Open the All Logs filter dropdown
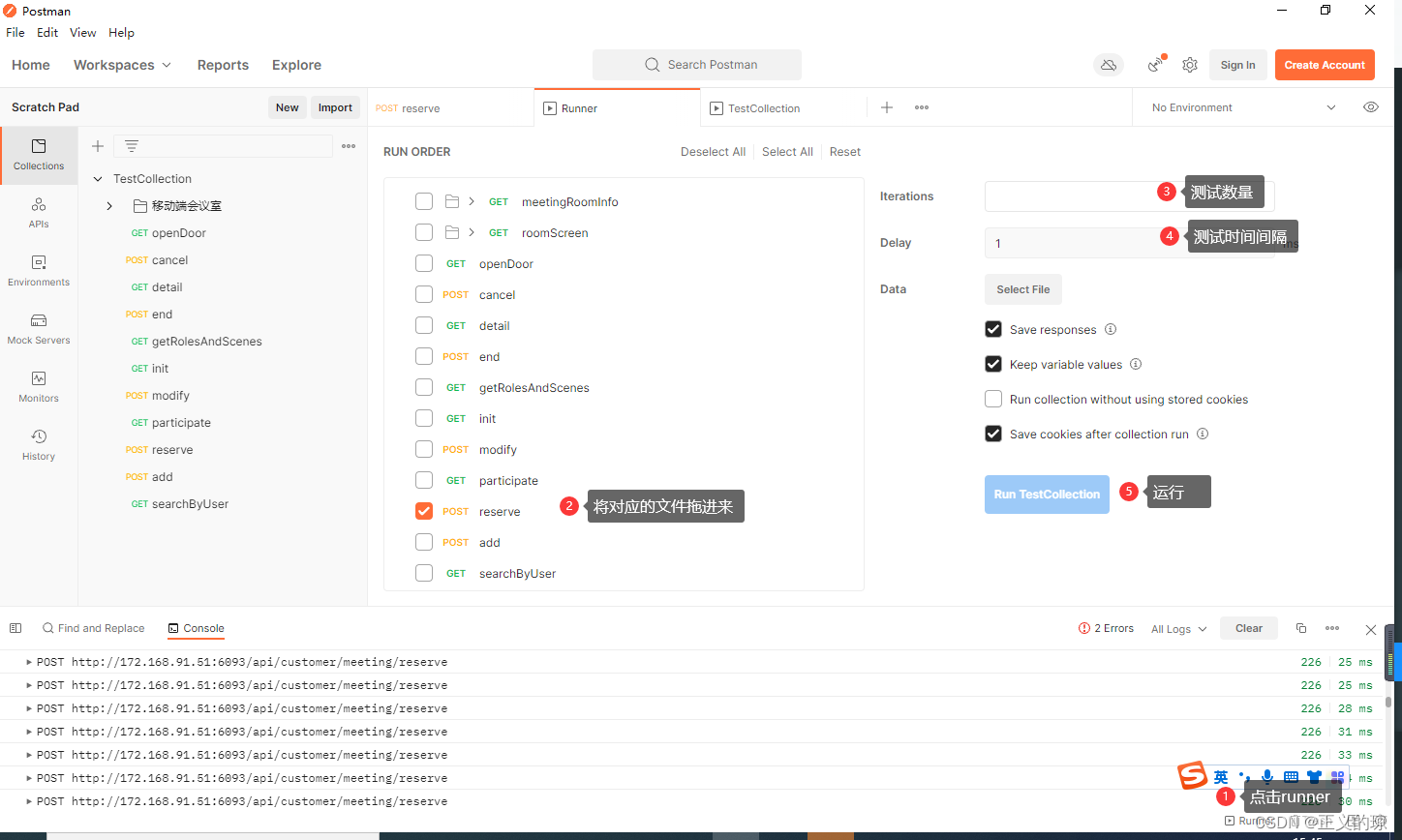Image resolution: width=1402 pixels, height=840 pixels. (1179, 629)
